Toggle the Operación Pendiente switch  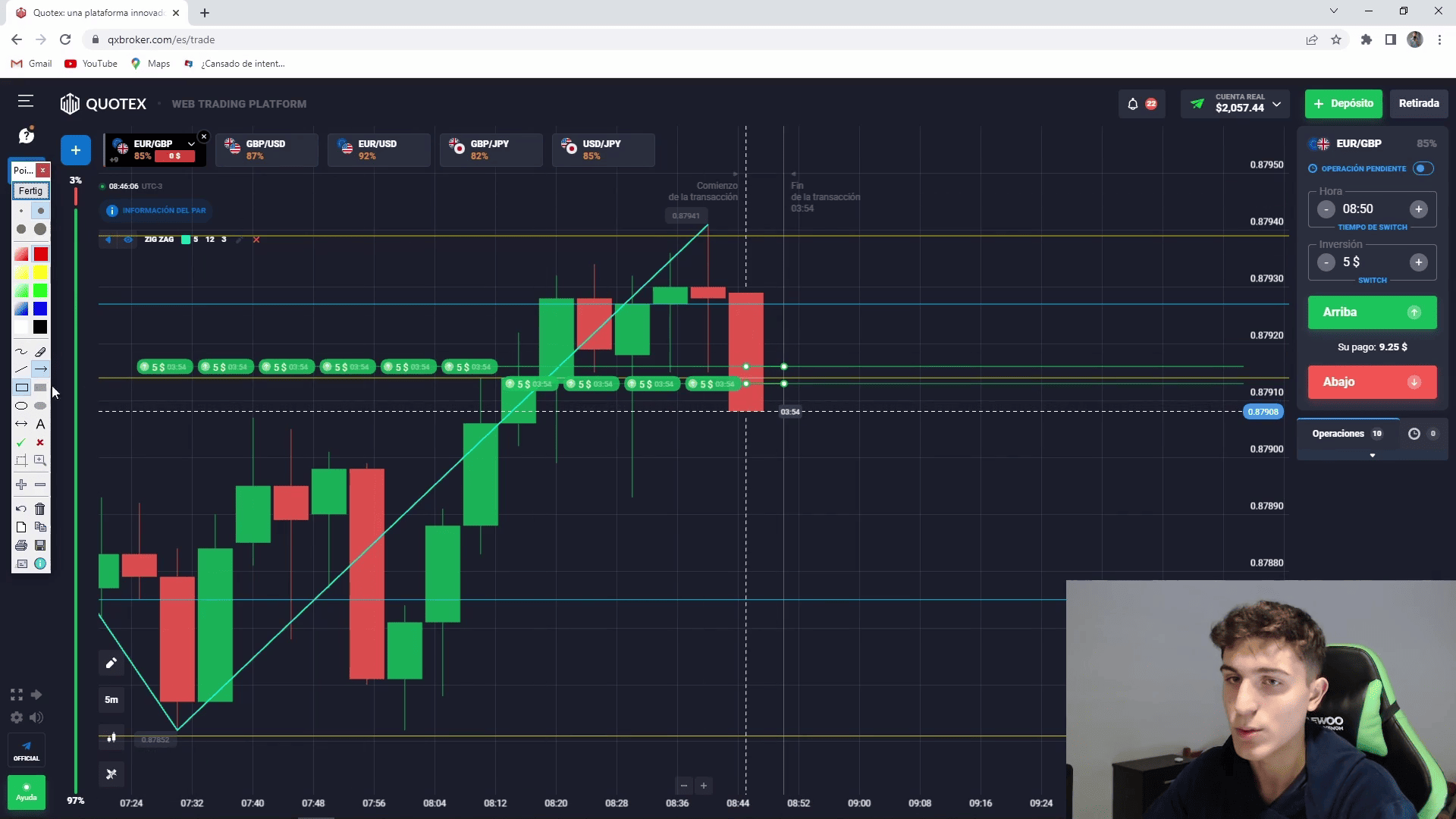[1423, 168]
